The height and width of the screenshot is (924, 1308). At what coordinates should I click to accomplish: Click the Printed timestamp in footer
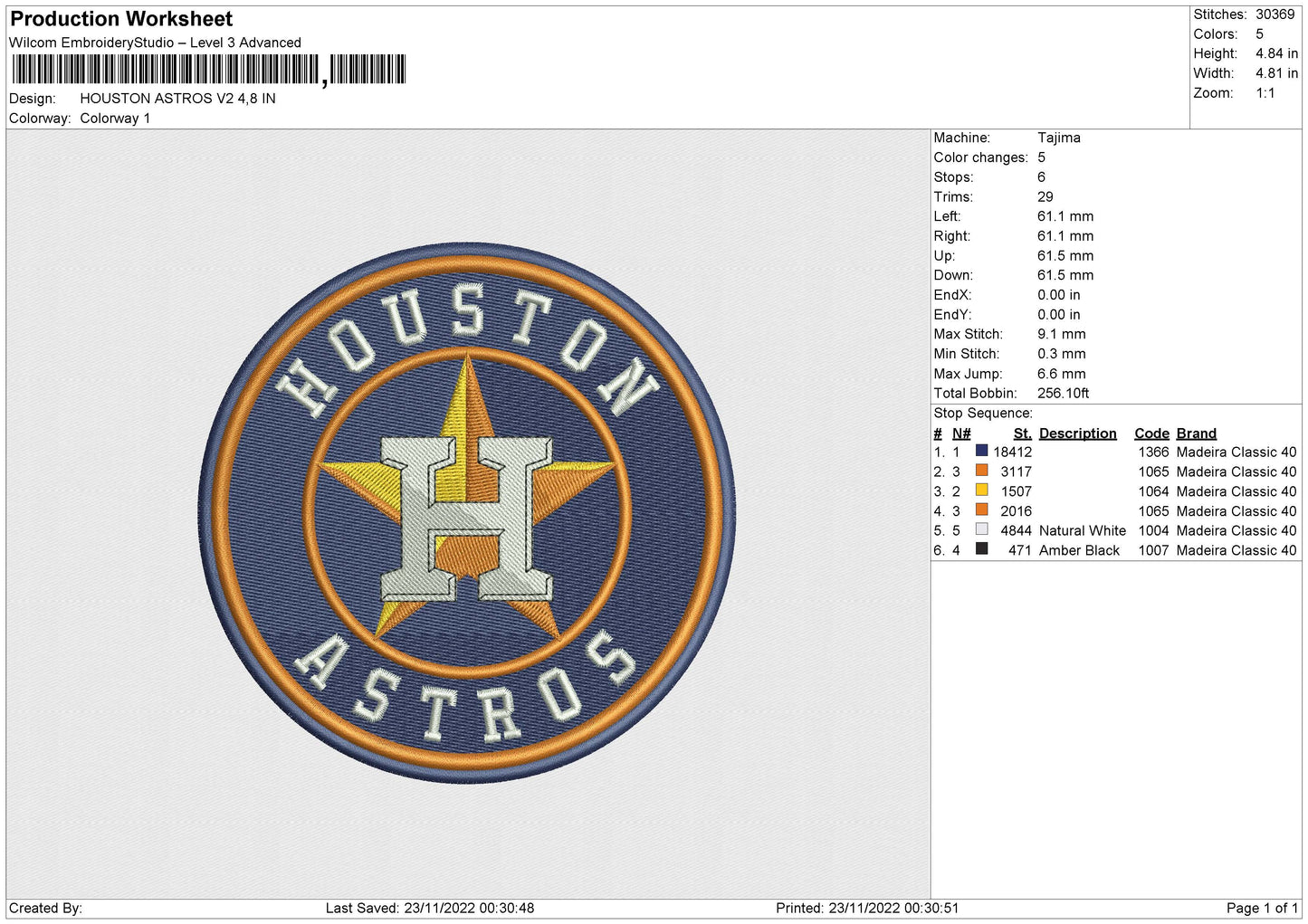867,909
